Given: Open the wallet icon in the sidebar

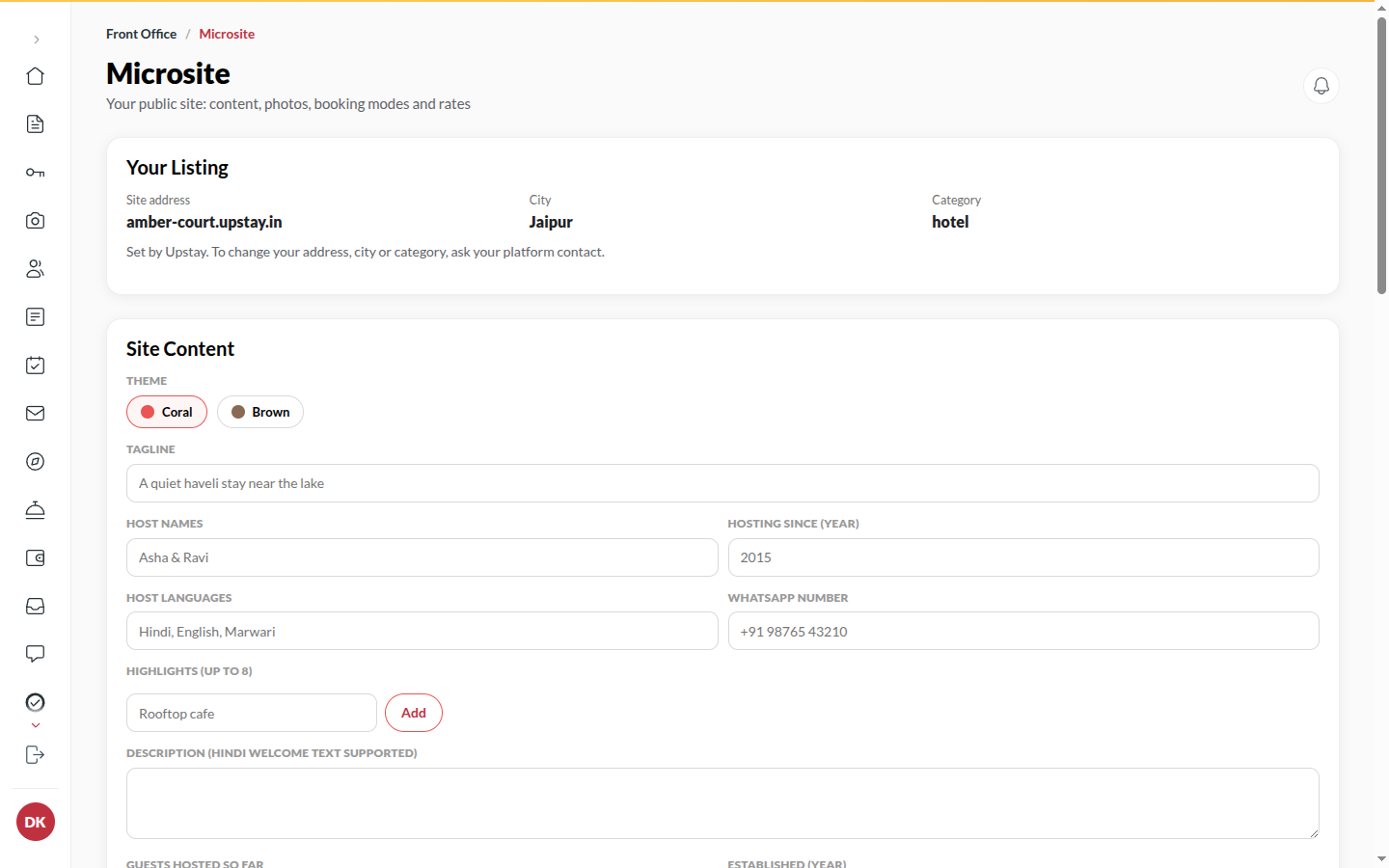Looking at the screenshot, I should coord(36,558).
